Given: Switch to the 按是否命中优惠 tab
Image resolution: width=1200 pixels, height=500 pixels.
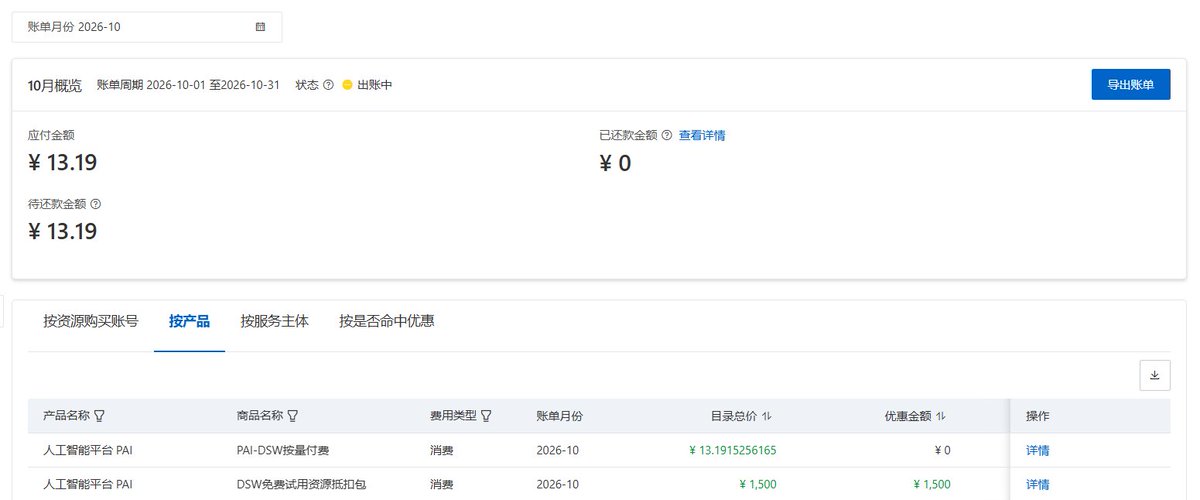Looking at the screenshot, I should pos(387,321).
